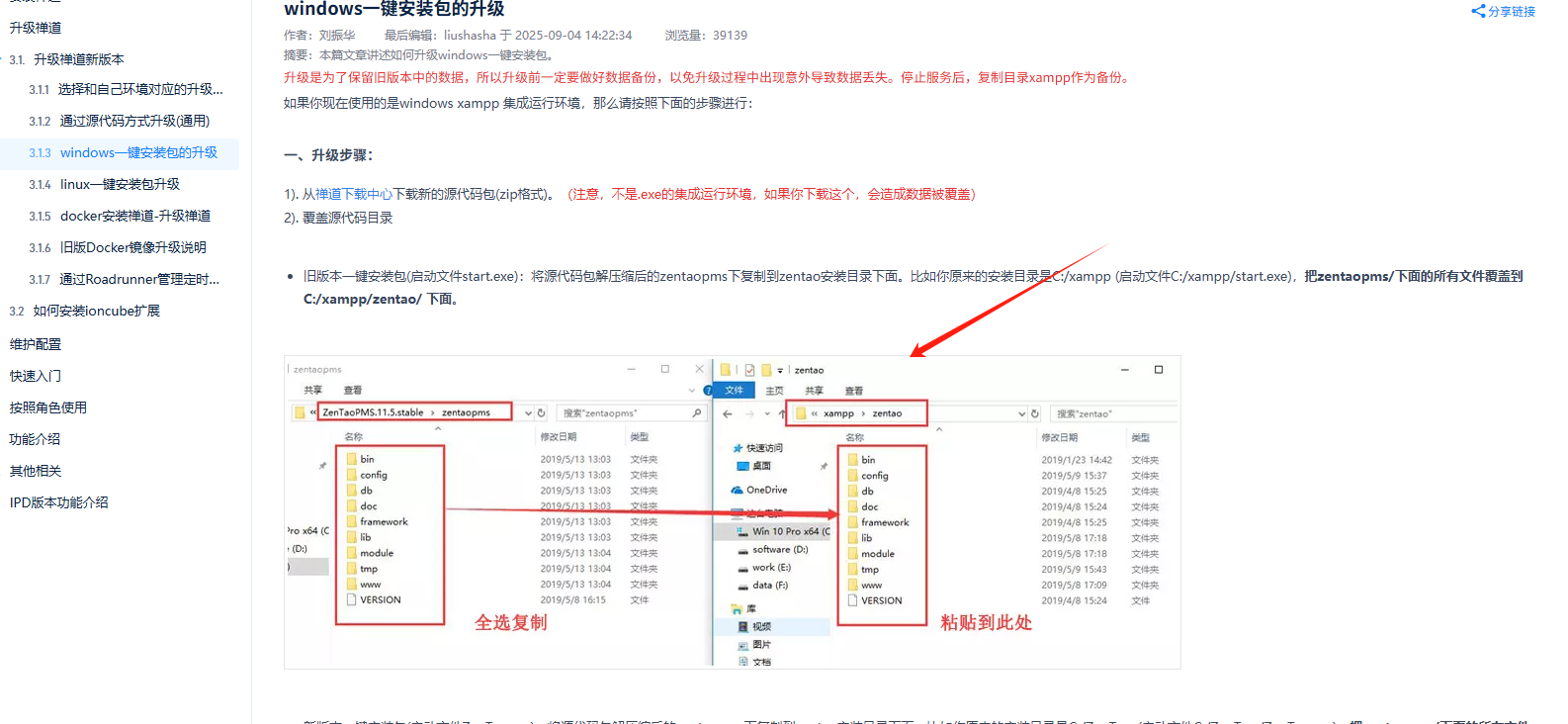Open the 禅道下载中心 link in step 1
1568x724 pixels.
coord(354,194)
